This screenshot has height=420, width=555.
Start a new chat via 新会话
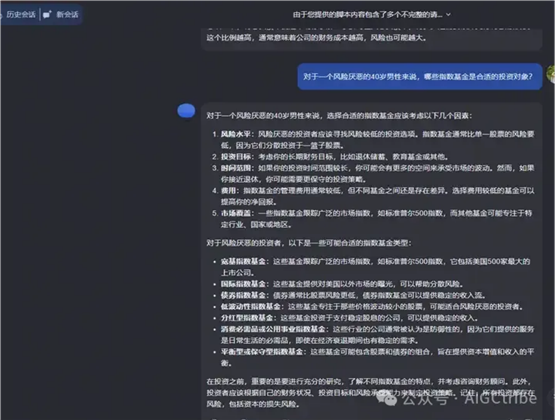tap(67, 15)
